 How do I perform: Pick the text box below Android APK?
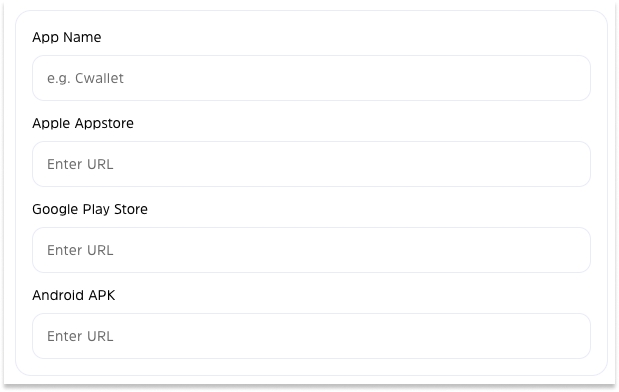coord(311,336)
